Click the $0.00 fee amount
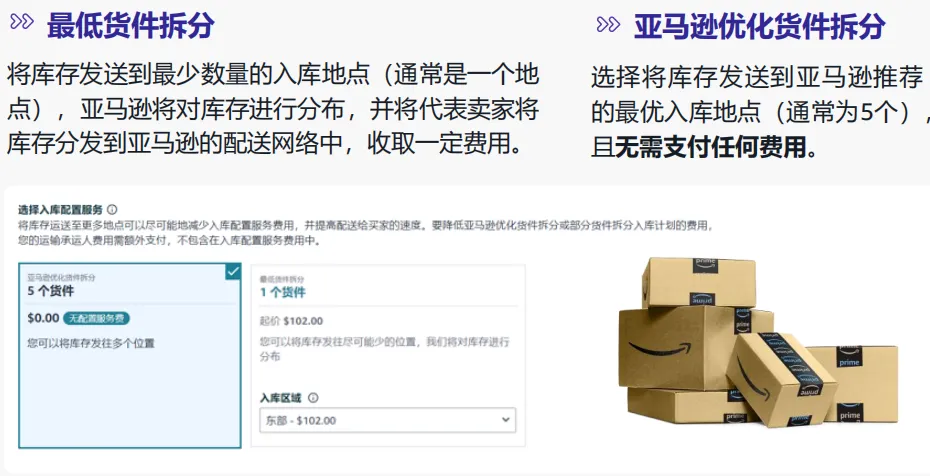Image resolution: width=930 pixels, height=476 pixels. point(43,318)
